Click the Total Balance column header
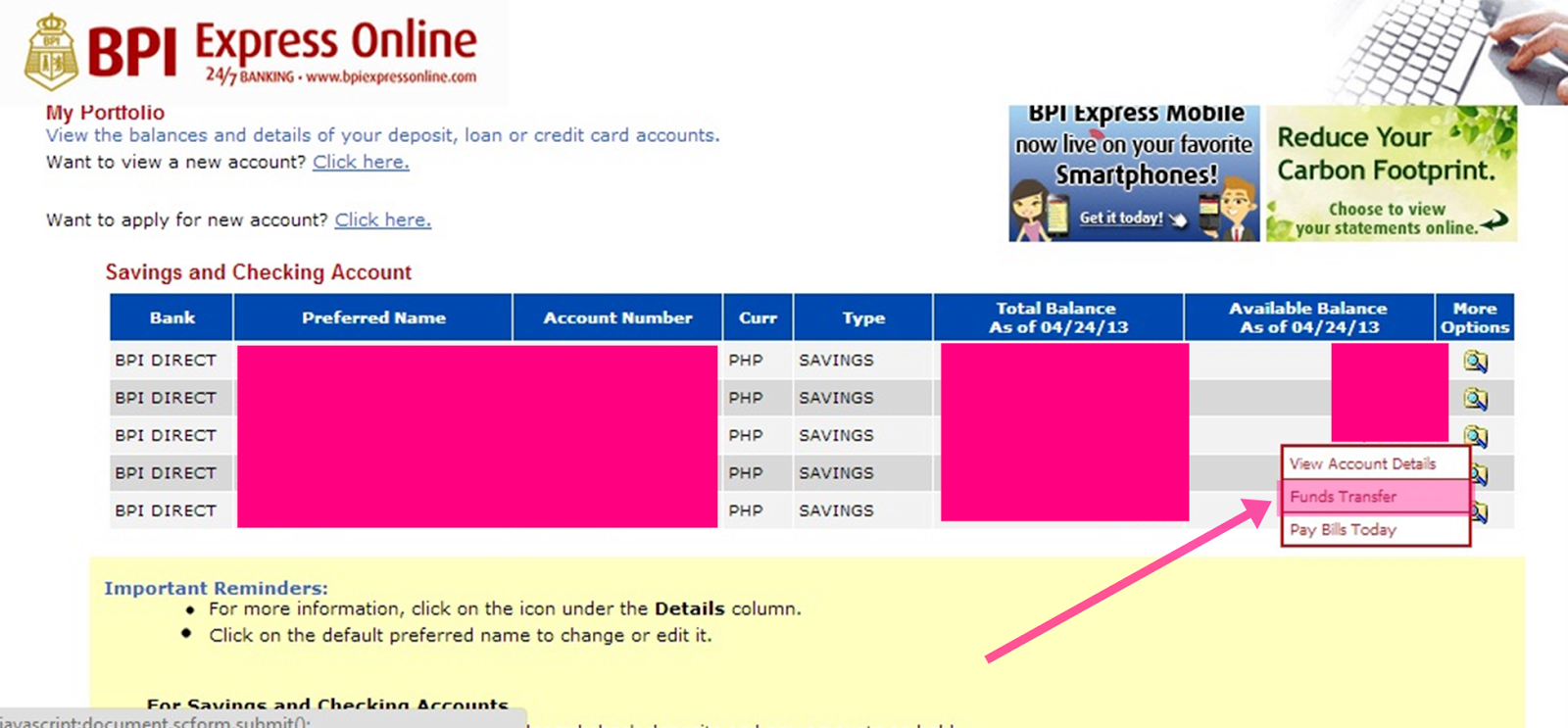Screen dimensions: 1568x728 1058,317
